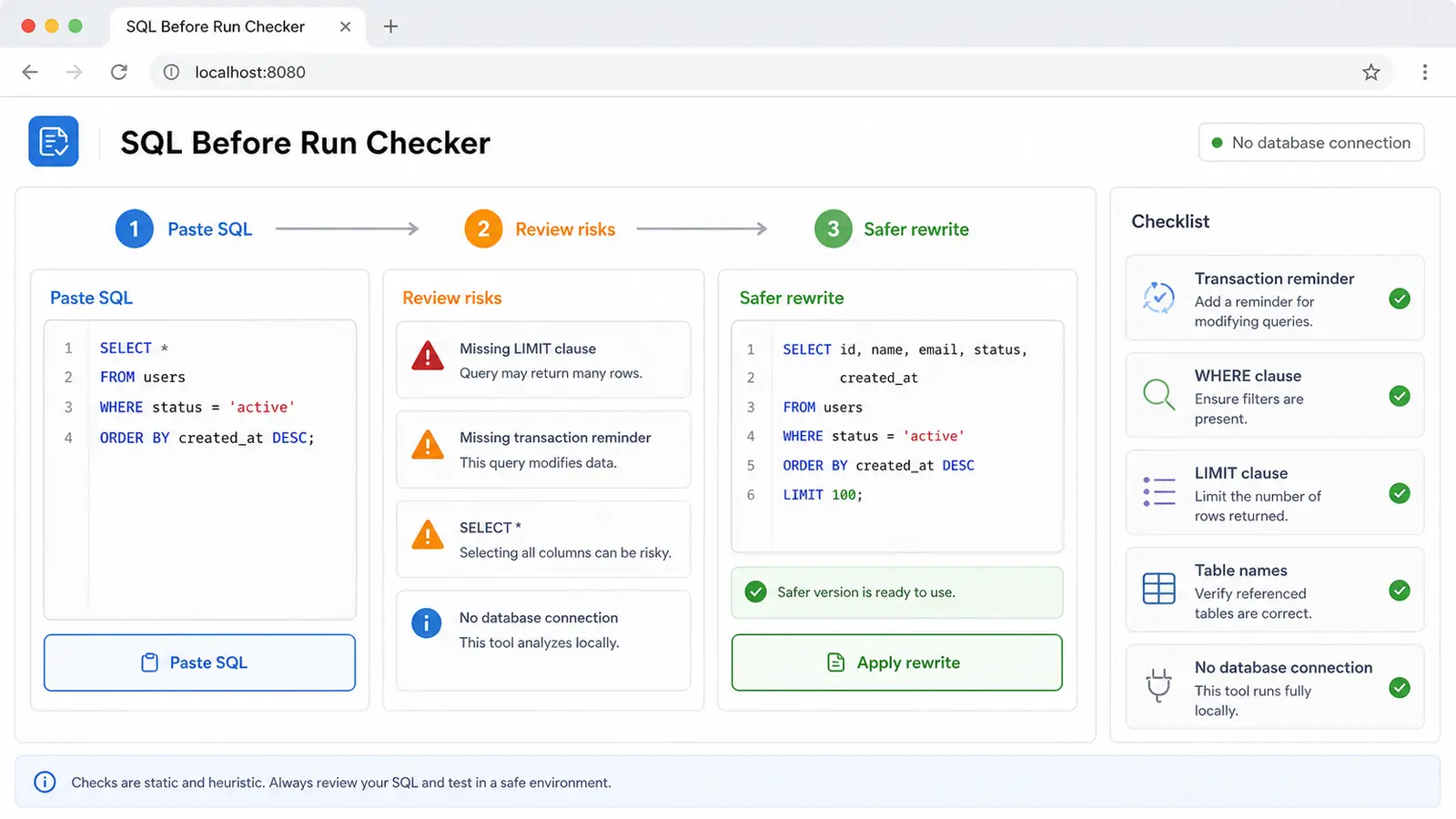
Task: Click the LIMIT clause list icon
Action: (1158, 492)
